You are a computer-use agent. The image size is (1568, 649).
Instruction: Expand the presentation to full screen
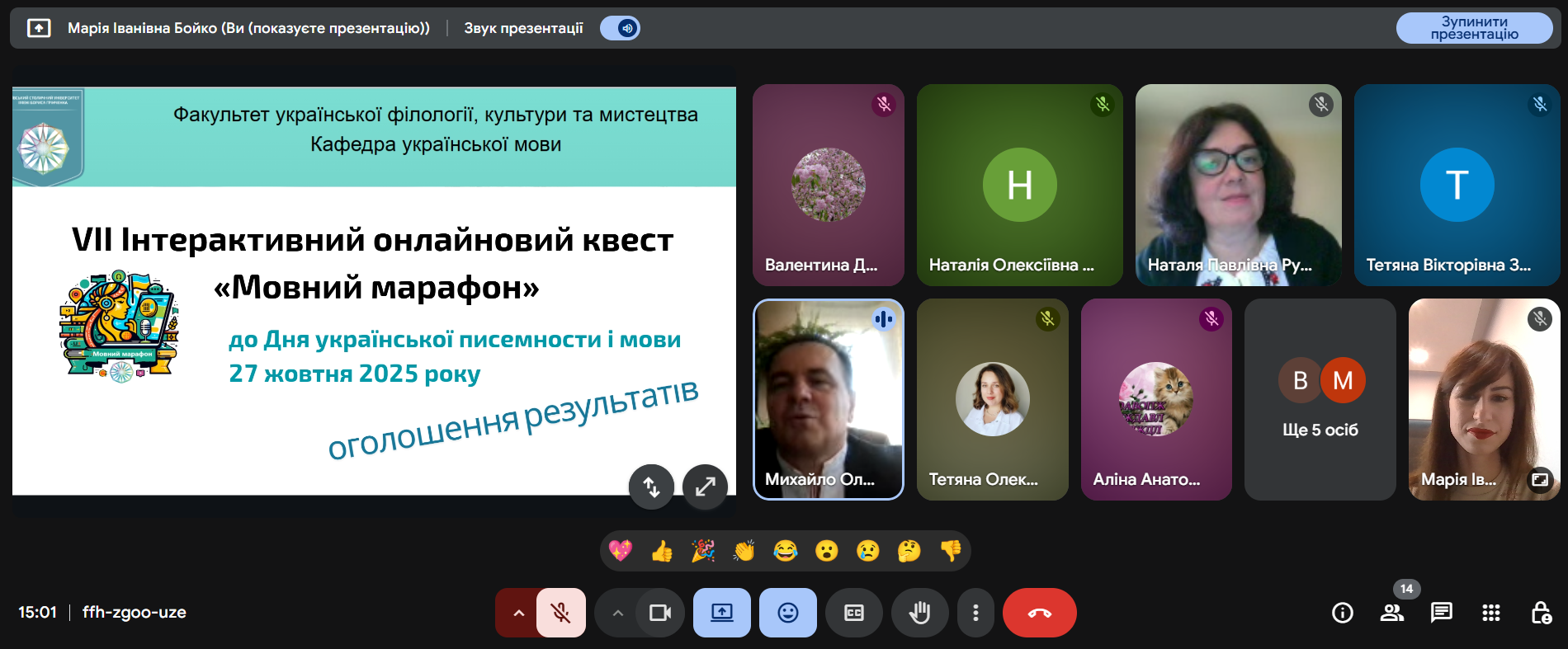point(705,487)
